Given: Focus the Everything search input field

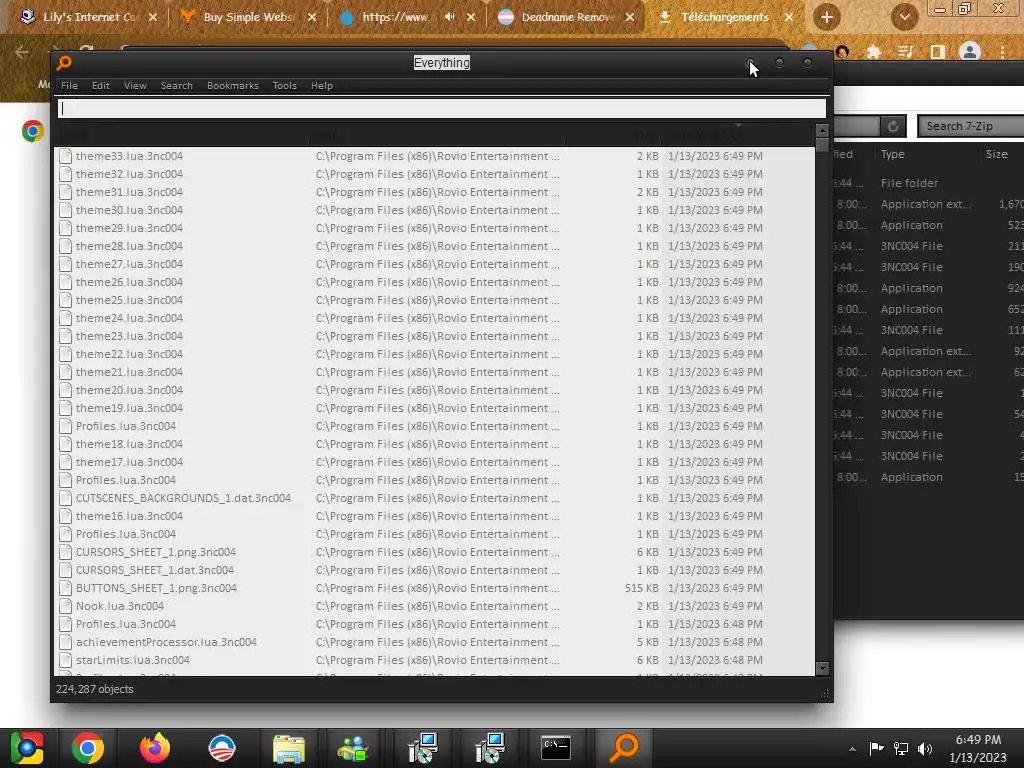Looking at the screenshot, I should coord(441,108).
